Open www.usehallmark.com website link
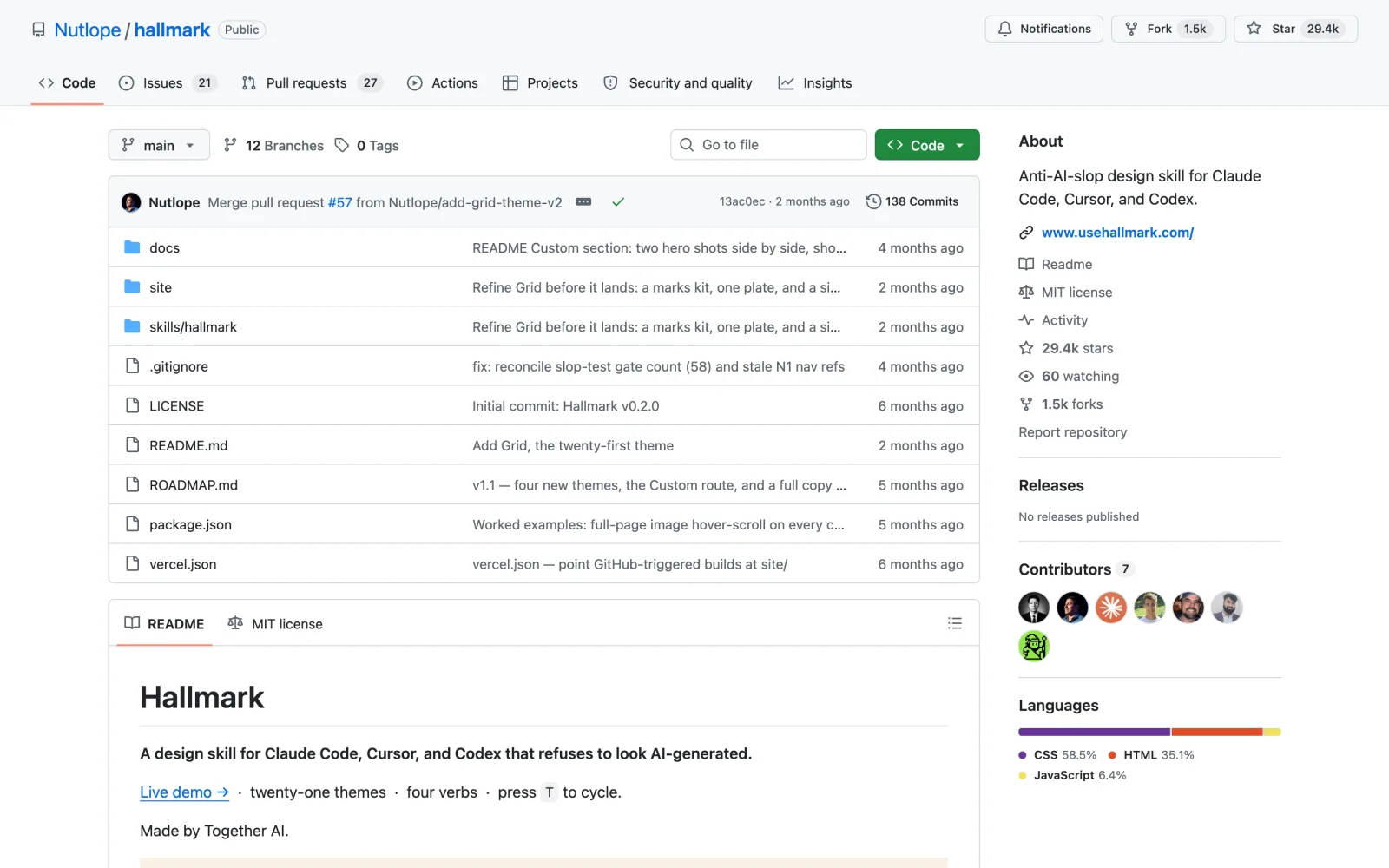1389x868 pixels. point(1117,233)
